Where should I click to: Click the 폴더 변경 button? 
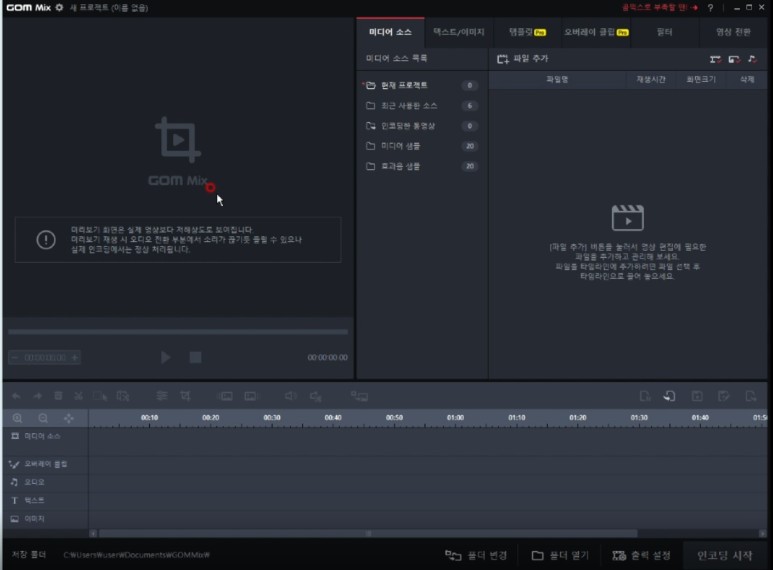(476, 556)
